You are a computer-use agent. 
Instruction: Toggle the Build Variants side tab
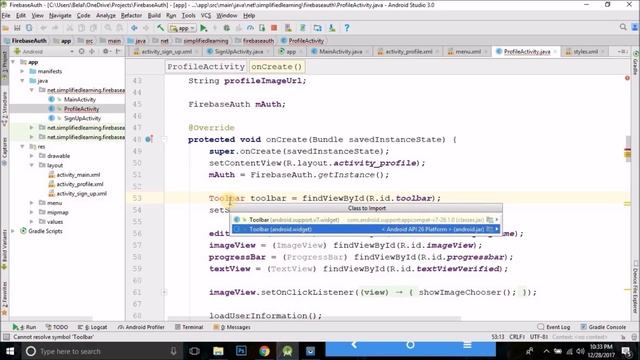(x=4, y=249)
